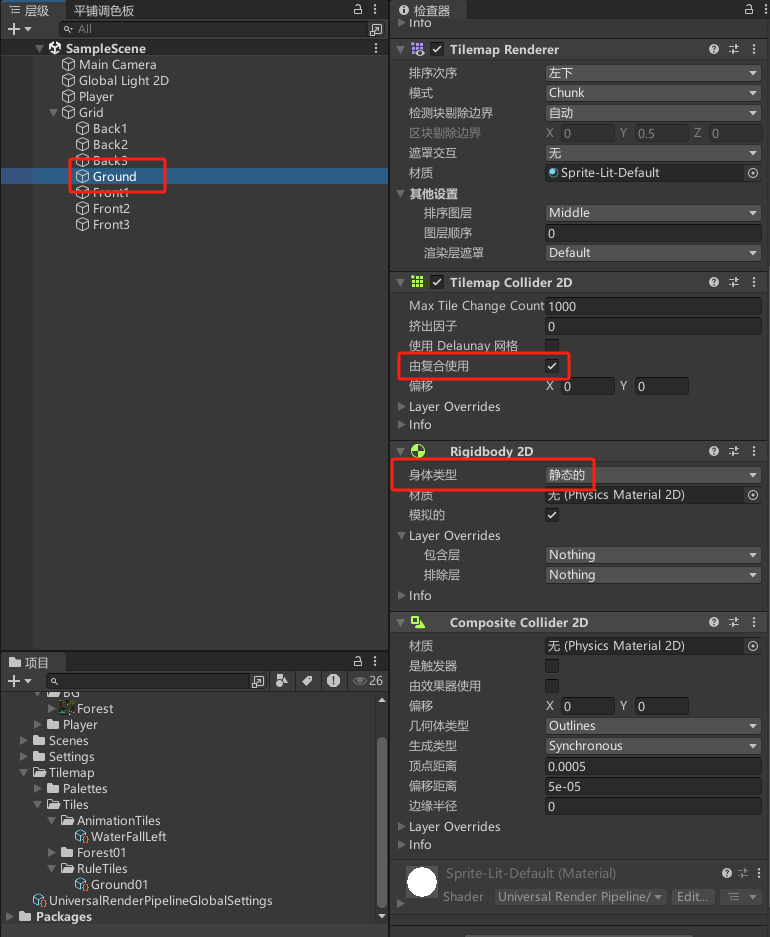Image resolution: width=770 pixels, height=937 pixels.
Task: Focus the Hierarchy search field
Action: pyautogui.click(x=213, y=29)
